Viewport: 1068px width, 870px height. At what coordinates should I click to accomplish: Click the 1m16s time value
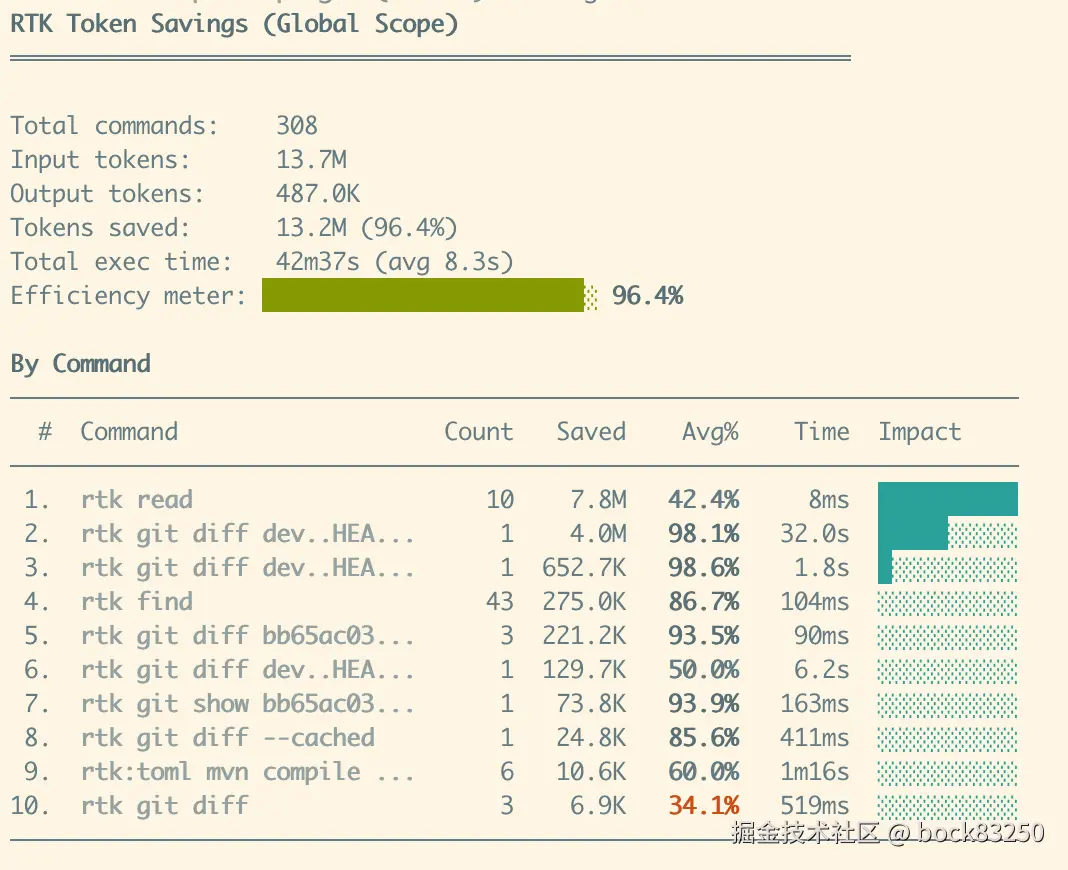pos(815,772)
